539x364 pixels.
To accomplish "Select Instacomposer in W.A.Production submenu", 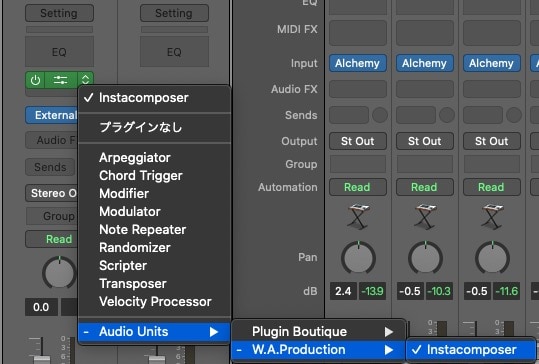I will [x=471, y=350].
